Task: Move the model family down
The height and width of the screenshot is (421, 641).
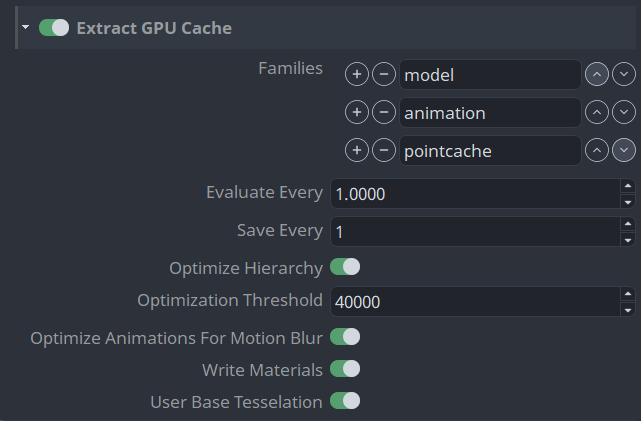Action: (624, 75)
